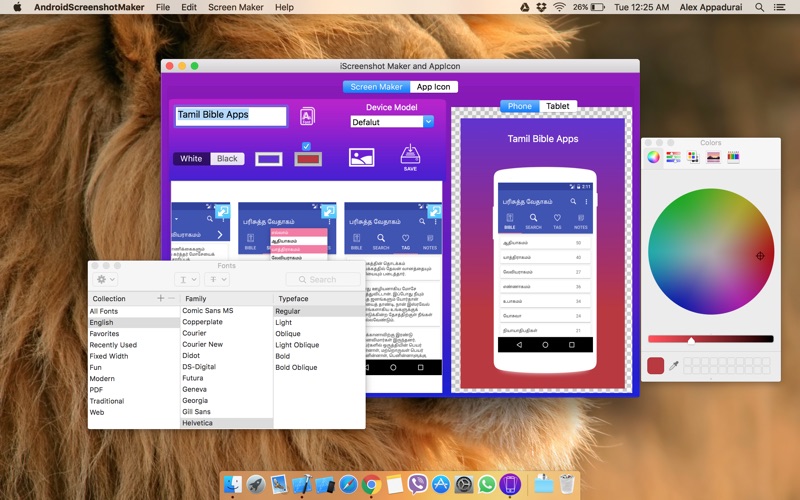This screenshot has height=500, width=800.
Task: Add a font collection with the plus button
Action: 160,298
